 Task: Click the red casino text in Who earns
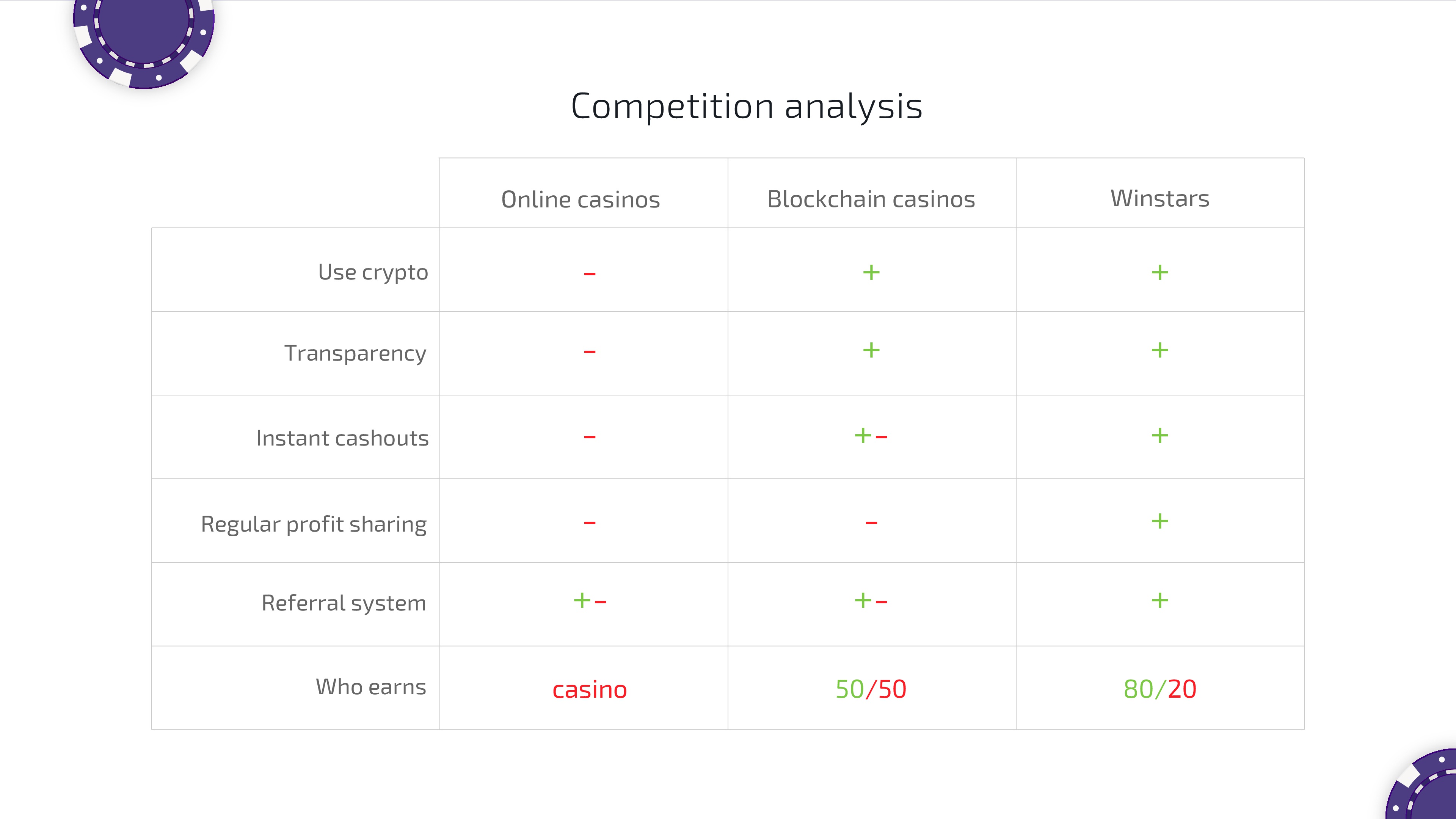[590, 690]
